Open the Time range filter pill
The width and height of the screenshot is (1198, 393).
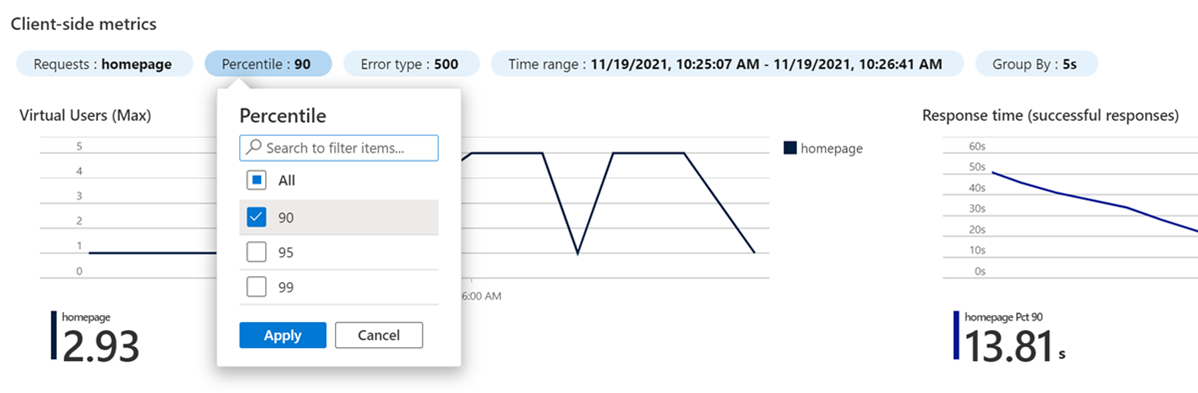726,64
